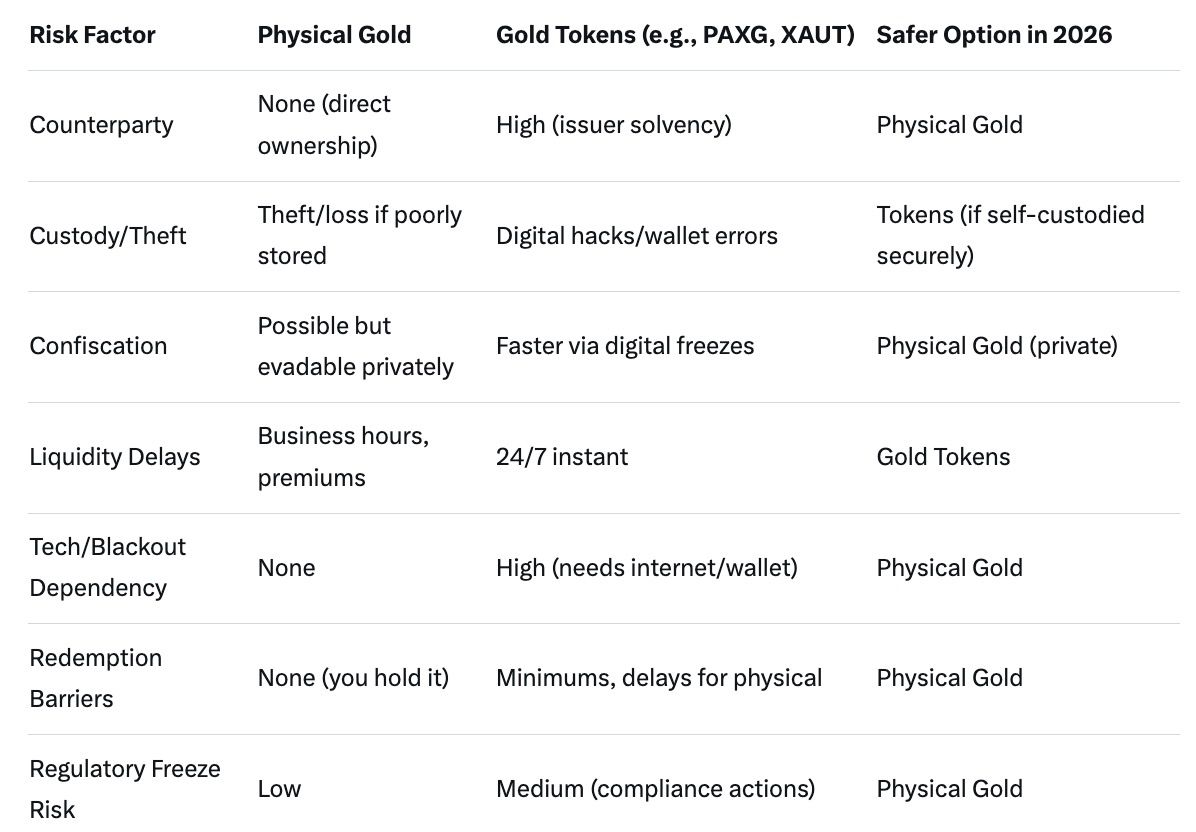Select the Confiscation row label
The image size is (1196, 832).
pyautogui.click(x=98, y=346)
